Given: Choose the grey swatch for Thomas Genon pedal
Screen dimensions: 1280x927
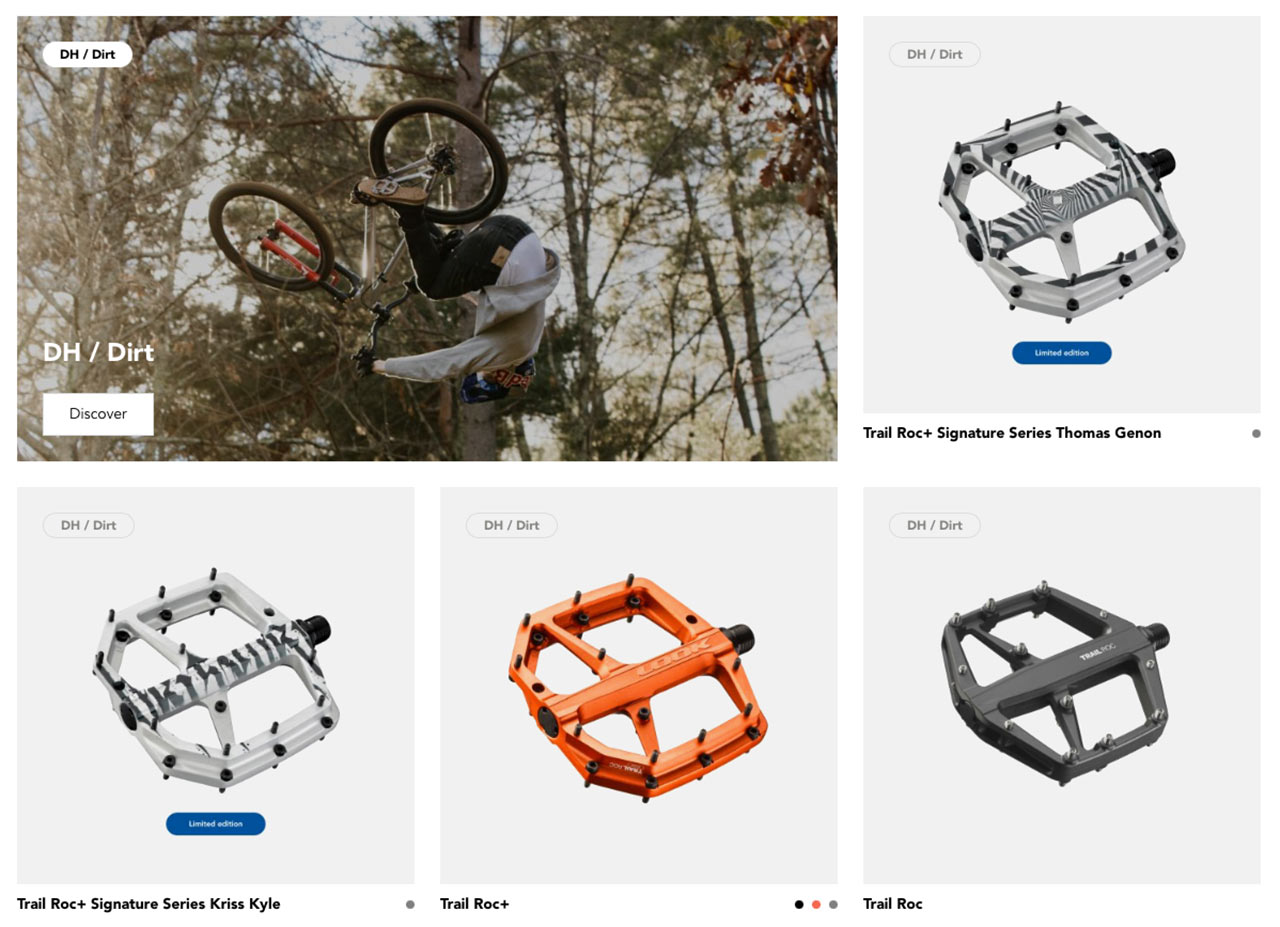Looking at the screenshot, I should pyautogui.click(x=1256, y=433).
